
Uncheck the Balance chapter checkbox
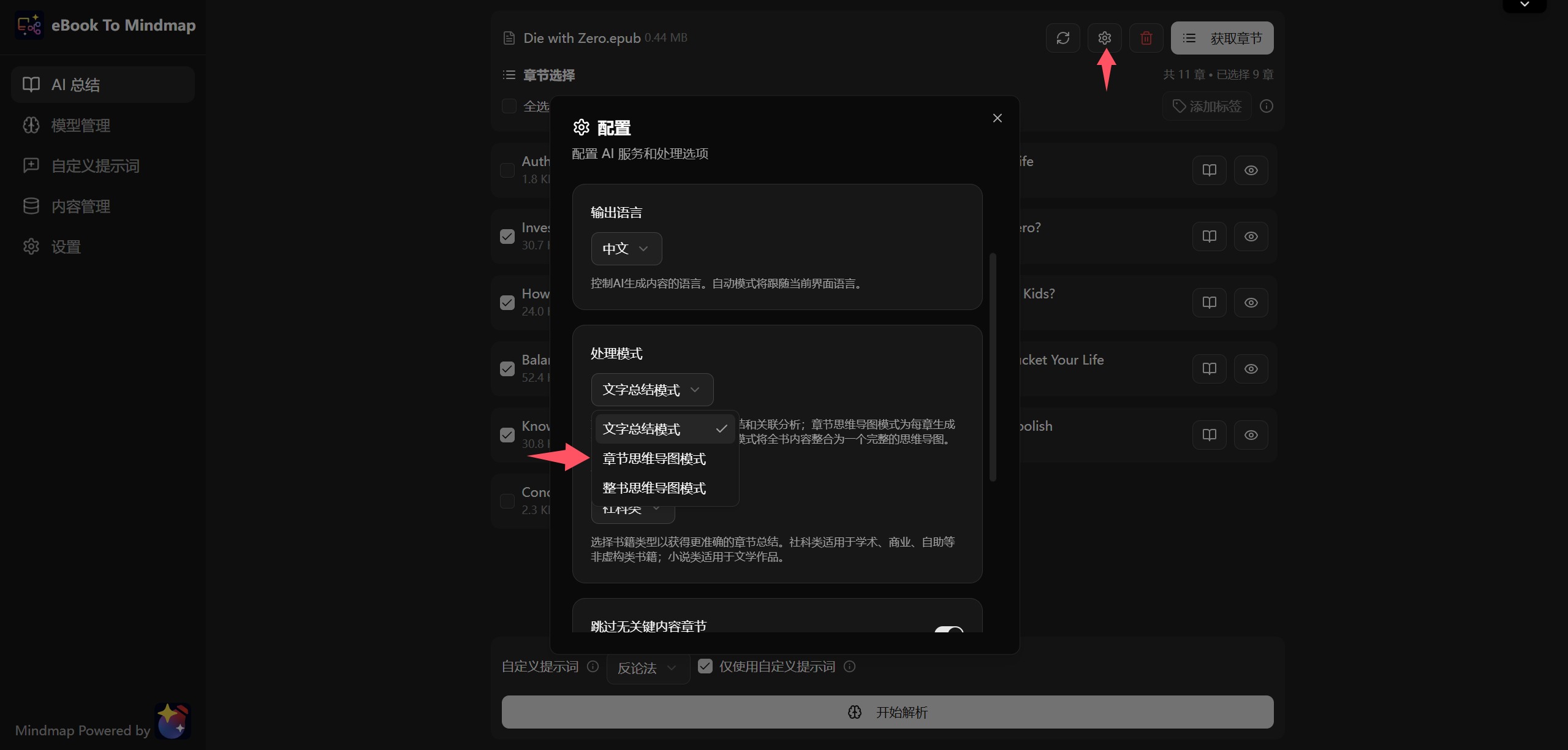point(507,368)
